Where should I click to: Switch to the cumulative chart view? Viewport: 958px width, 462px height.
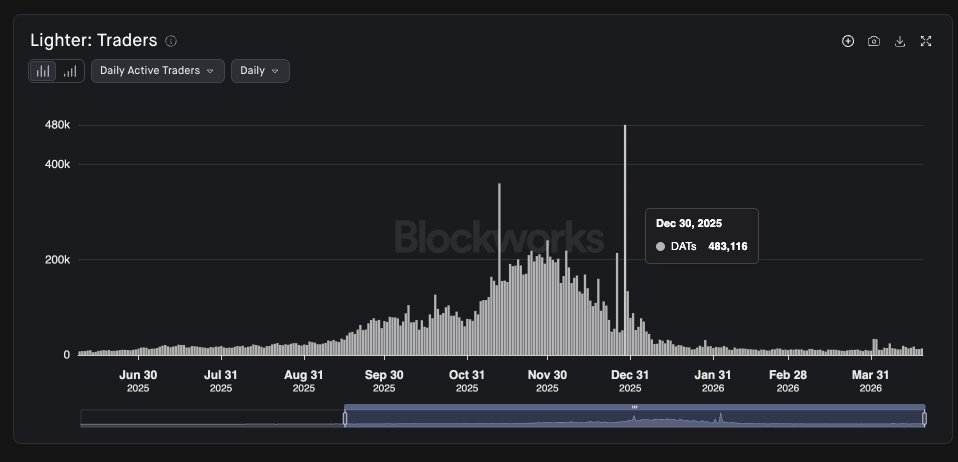click(x=70, y=71)
